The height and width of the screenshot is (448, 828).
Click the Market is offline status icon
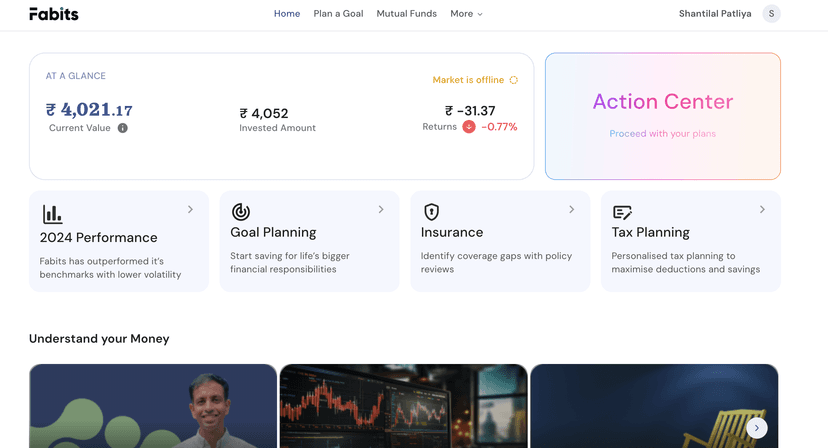[514, 80]
